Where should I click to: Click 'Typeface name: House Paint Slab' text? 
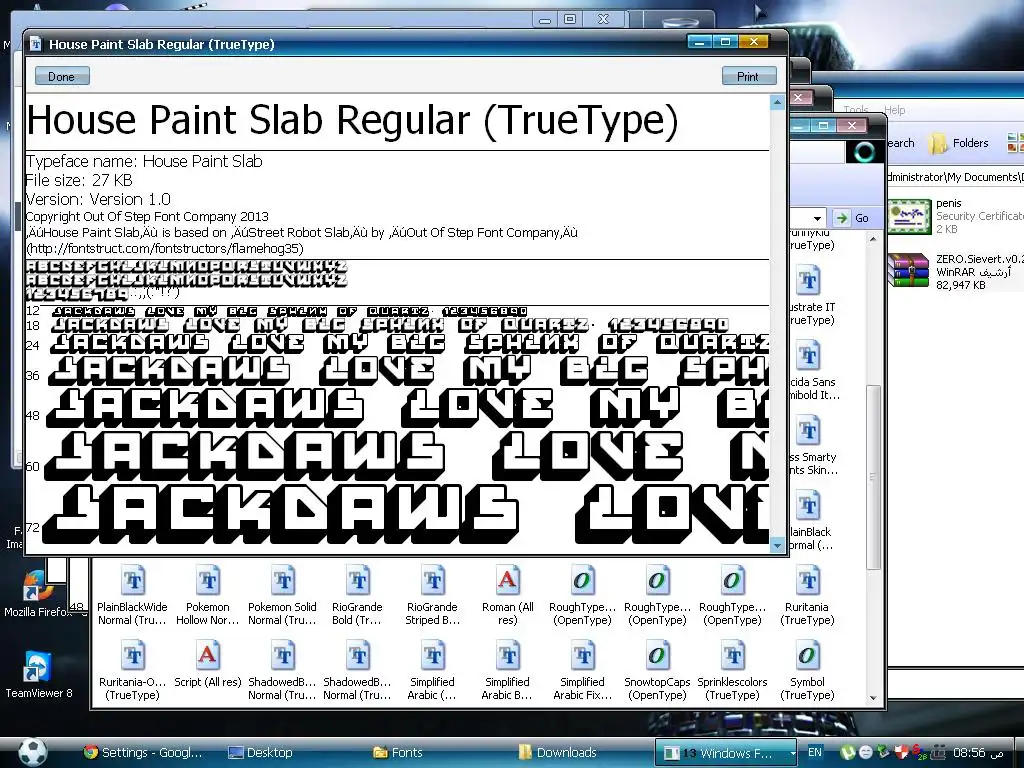(144, 161)
